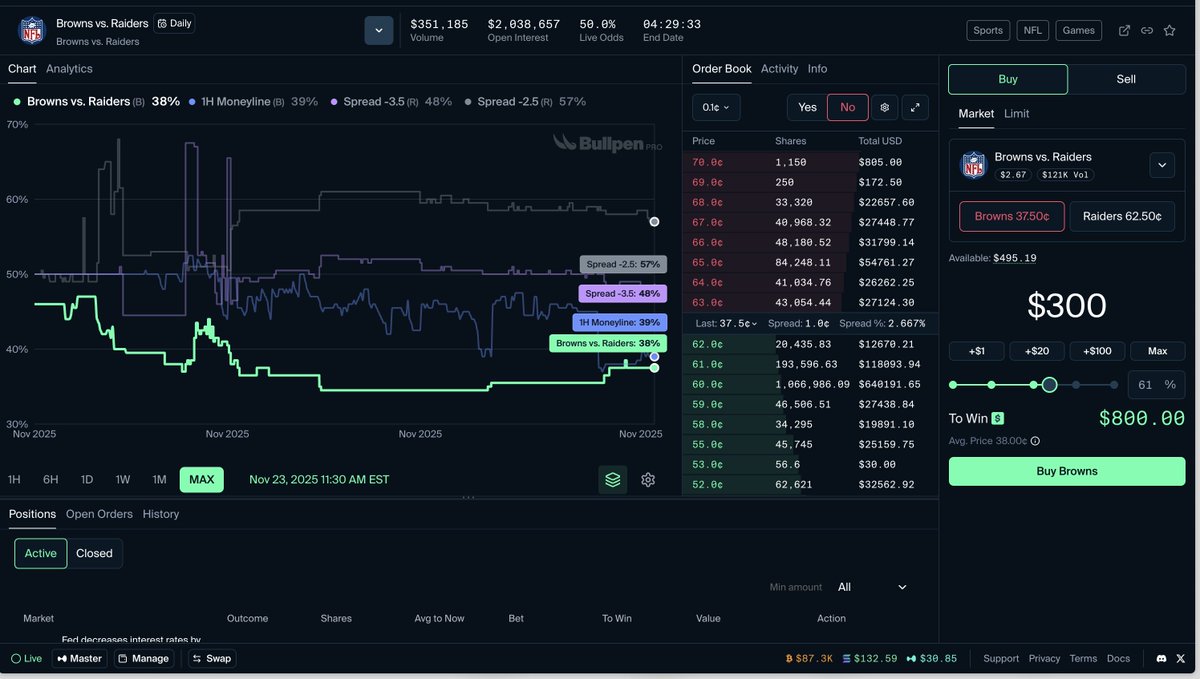Open the Last: 37.5¢ dropdown
Screen dimensions: 1200x679
pos(725,323)
